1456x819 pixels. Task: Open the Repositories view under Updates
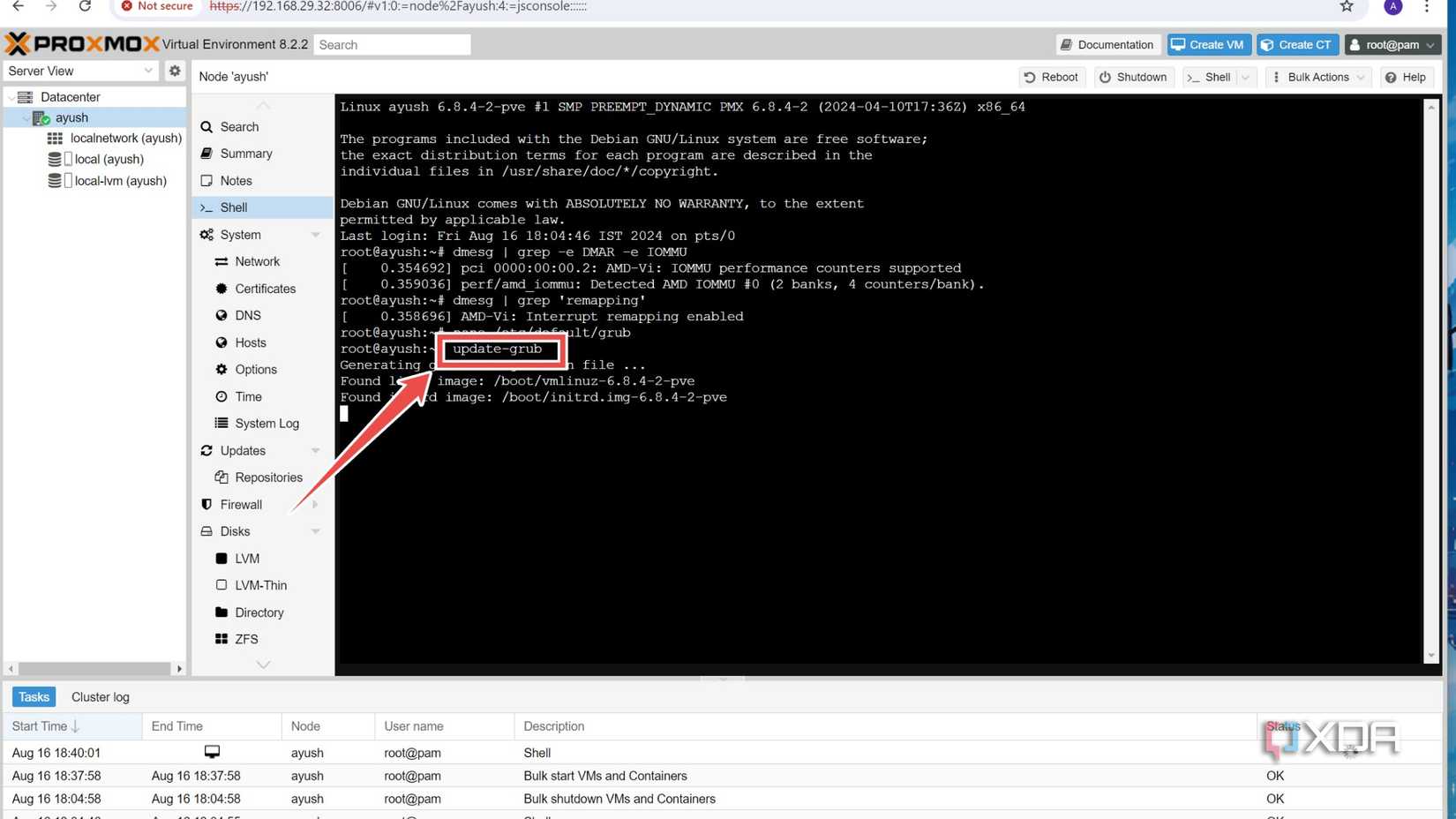pyautogui.click(x=268, y=477)
